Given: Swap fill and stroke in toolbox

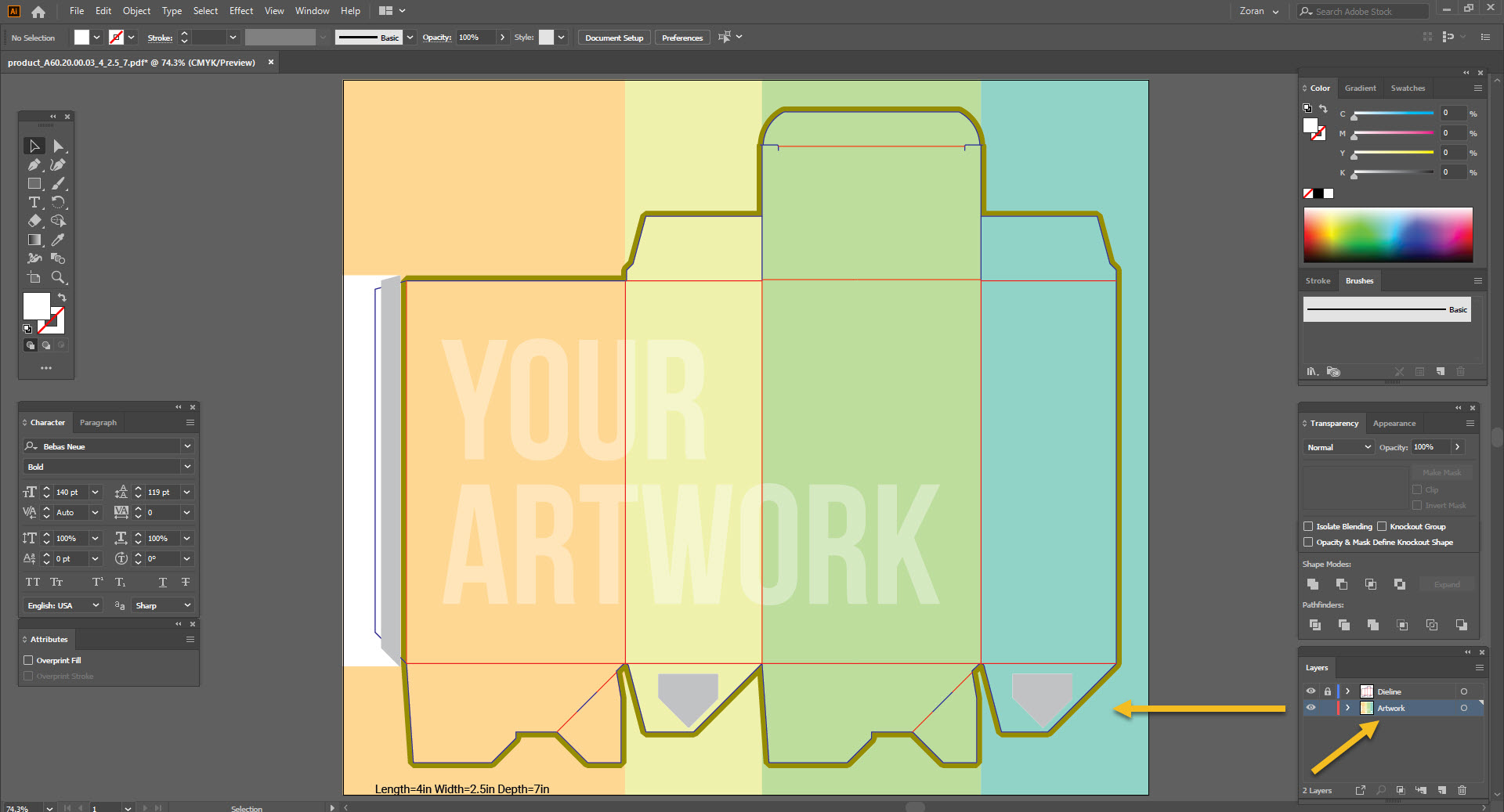Looking at the screenshot, I should pos(62,298).
